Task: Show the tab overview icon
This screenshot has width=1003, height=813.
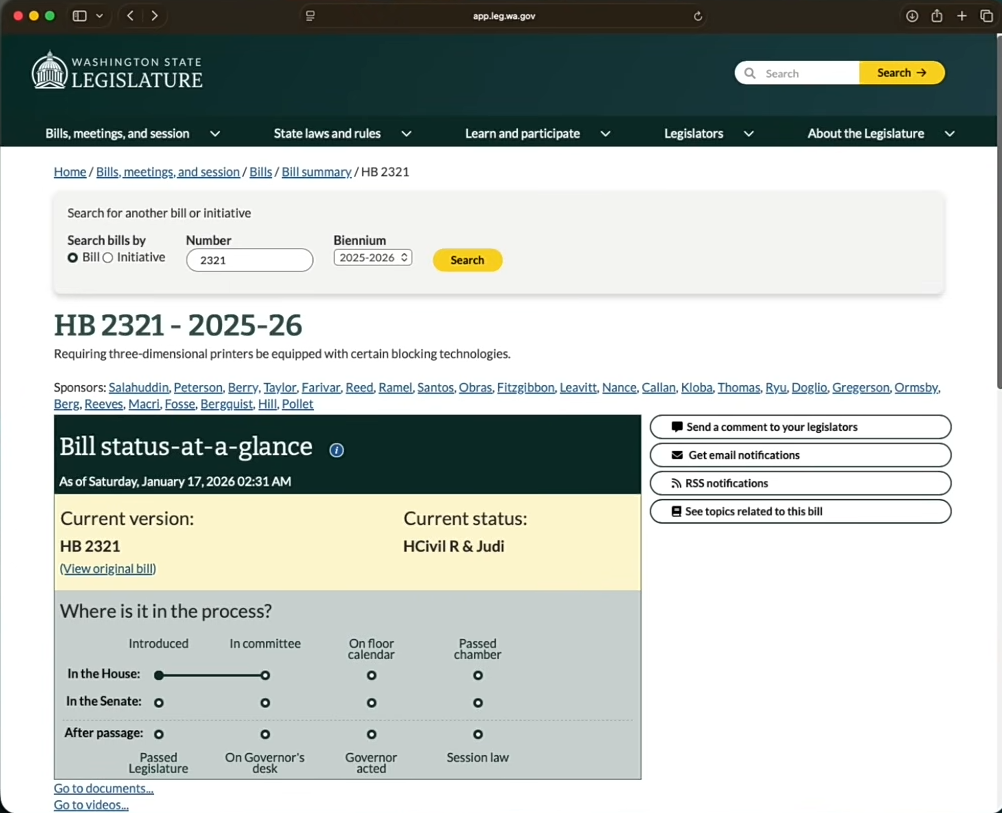Action: pos(986,16)
